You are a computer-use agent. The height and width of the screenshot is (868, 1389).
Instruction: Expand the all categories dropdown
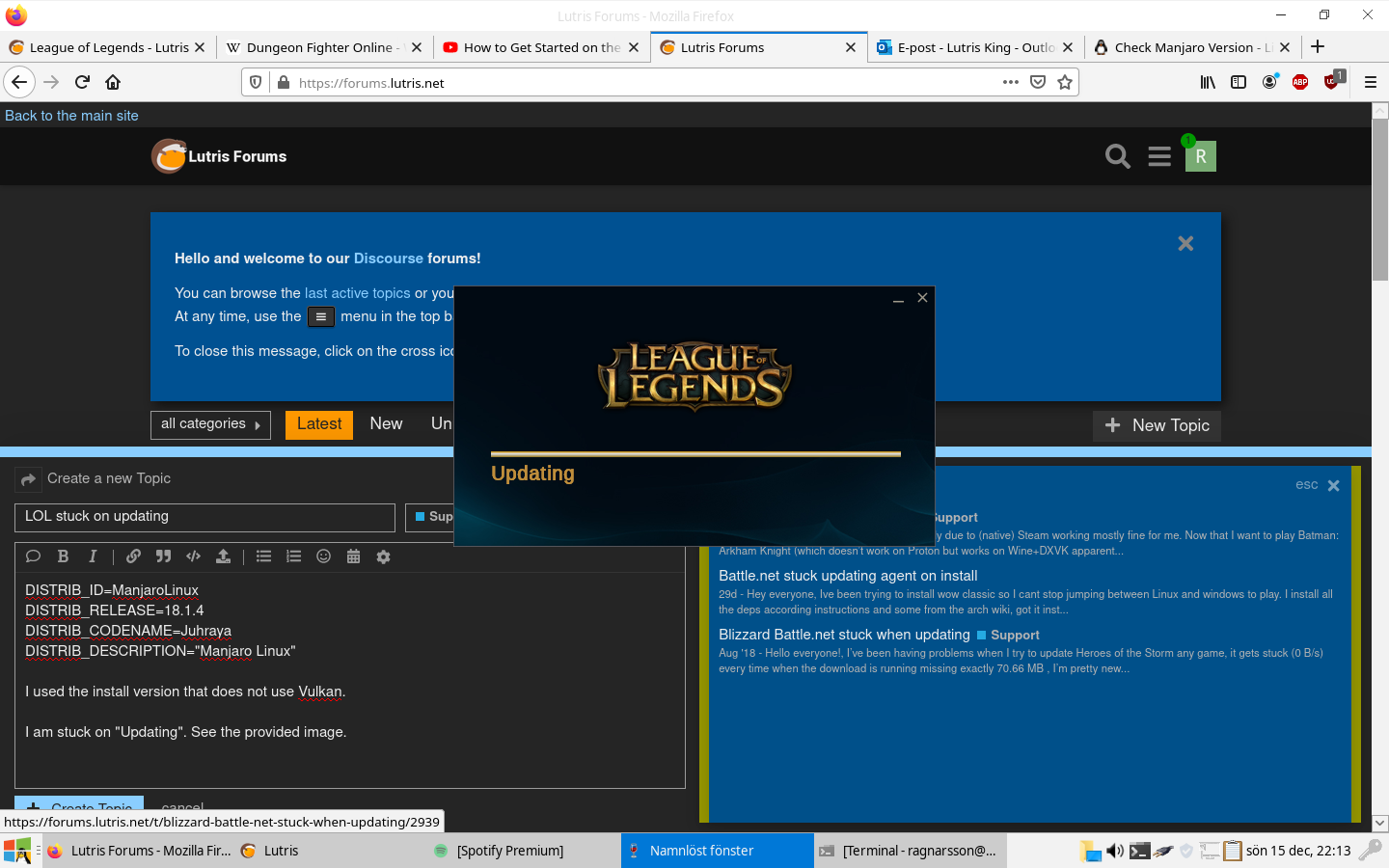coord(210,424)
